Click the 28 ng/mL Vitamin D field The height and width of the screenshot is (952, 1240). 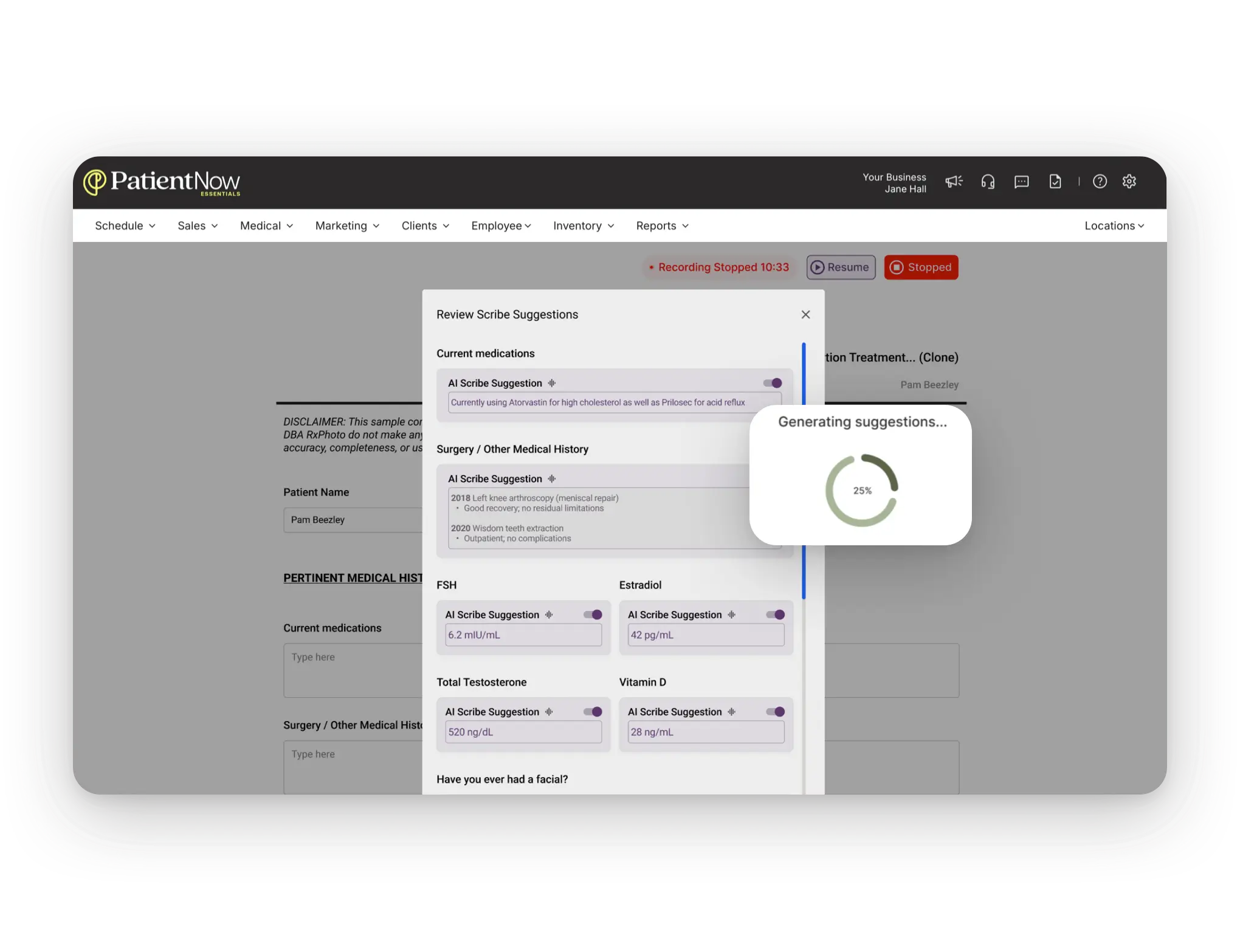(706, 732)
